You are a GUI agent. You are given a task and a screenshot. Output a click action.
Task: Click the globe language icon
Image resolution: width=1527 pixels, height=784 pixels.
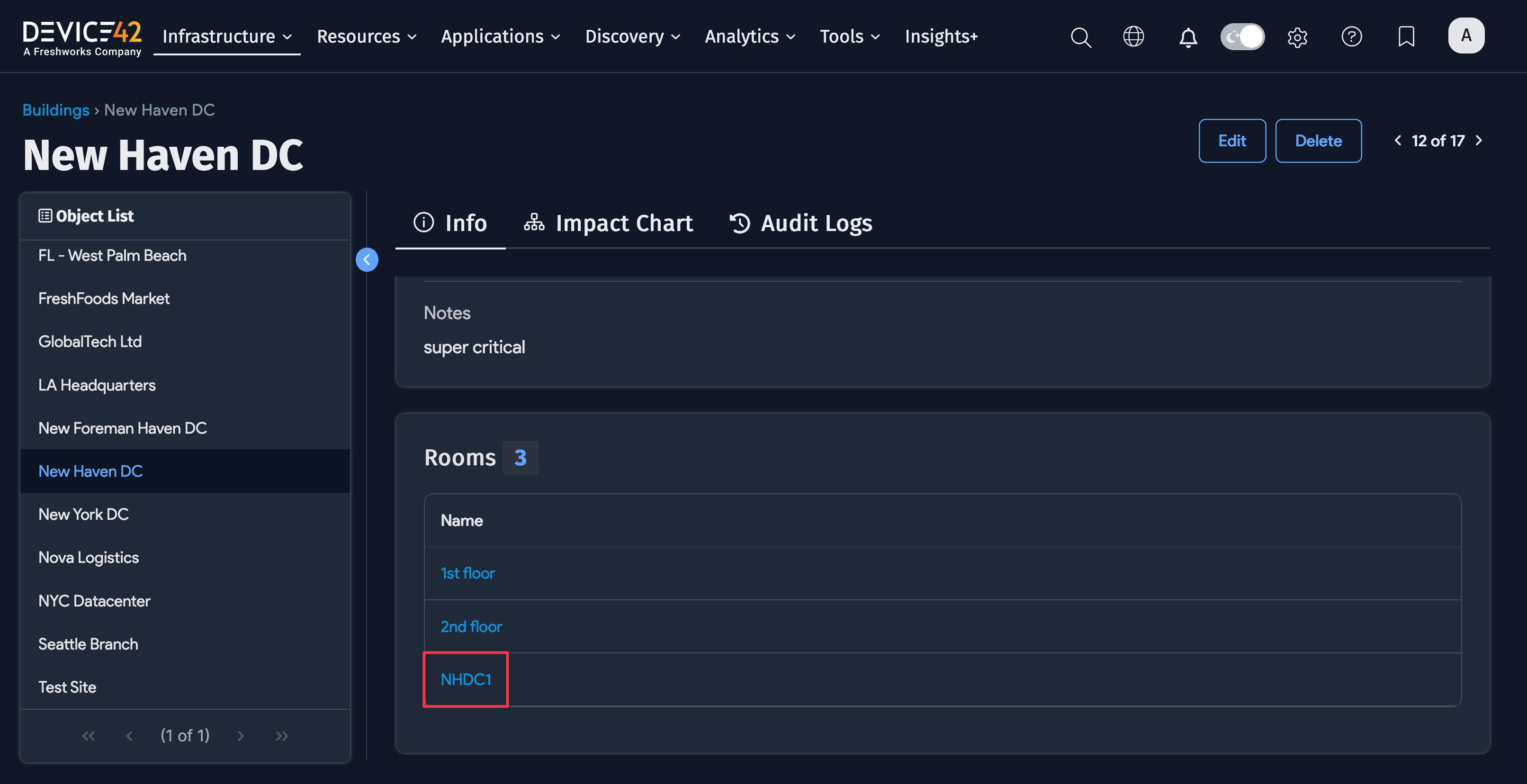[1133, 37]
